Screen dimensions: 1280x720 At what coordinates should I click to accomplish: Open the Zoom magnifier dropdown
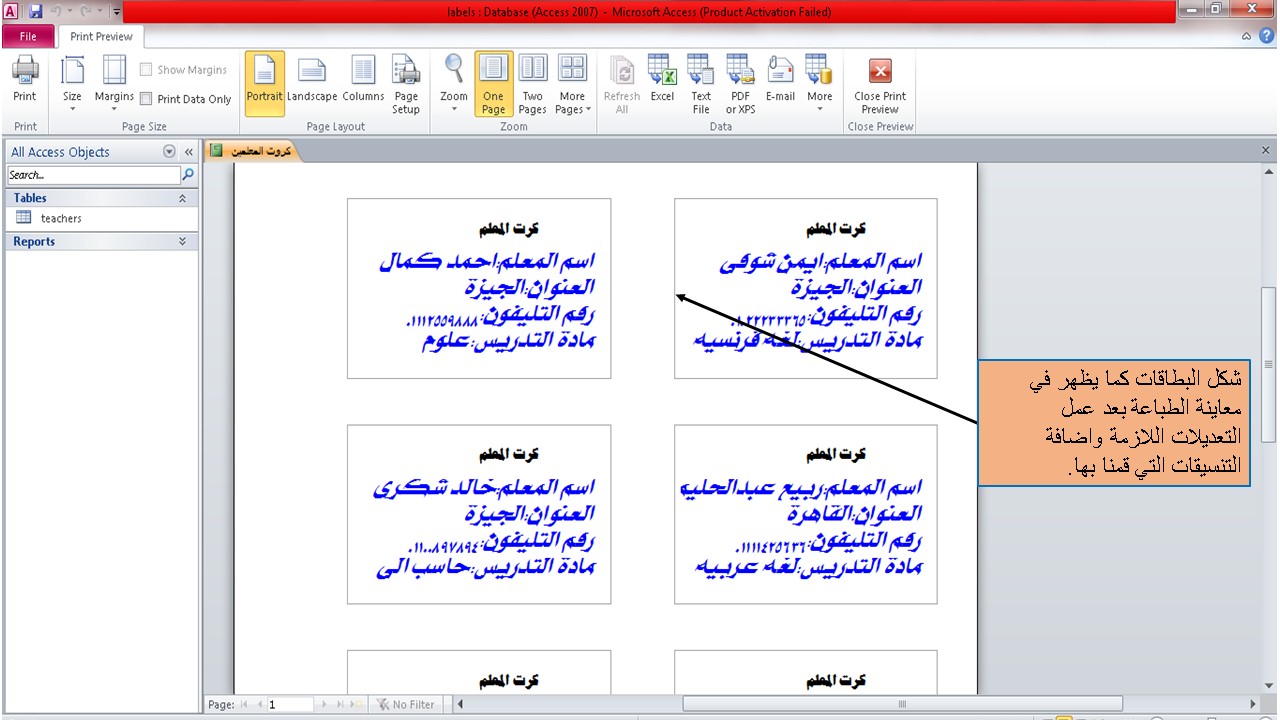tap(454, 83)
